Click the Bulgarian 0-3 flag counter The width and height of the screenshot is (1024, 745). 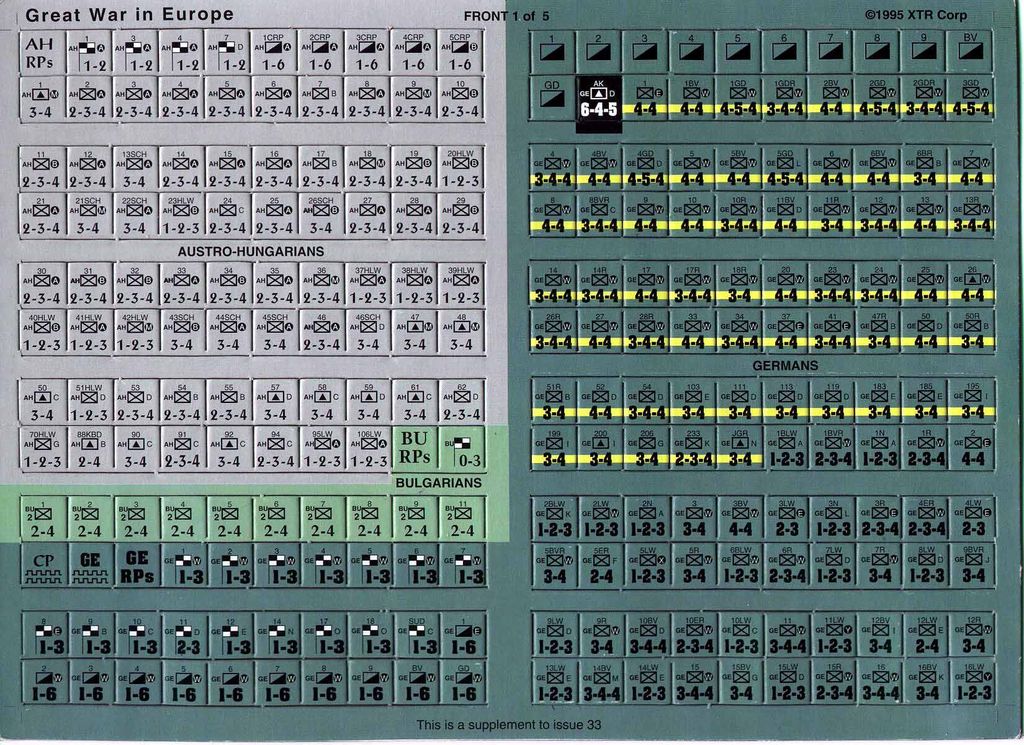click(x=462, y=447)
